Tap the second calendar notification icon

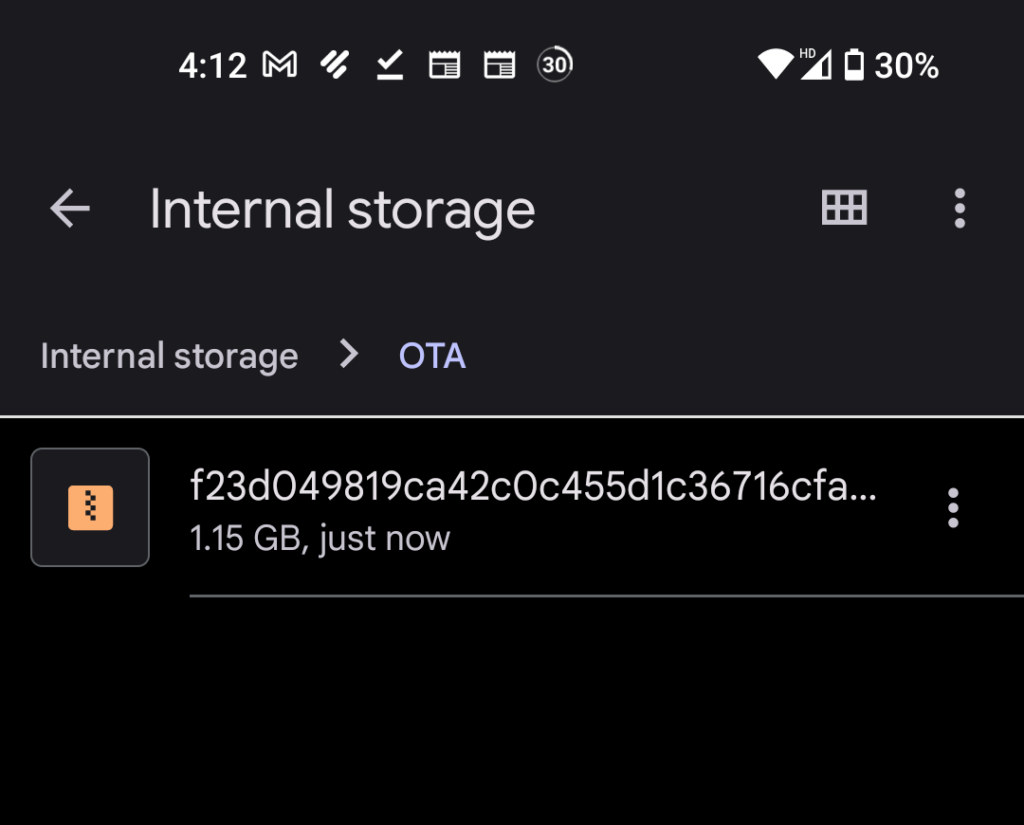500,65
